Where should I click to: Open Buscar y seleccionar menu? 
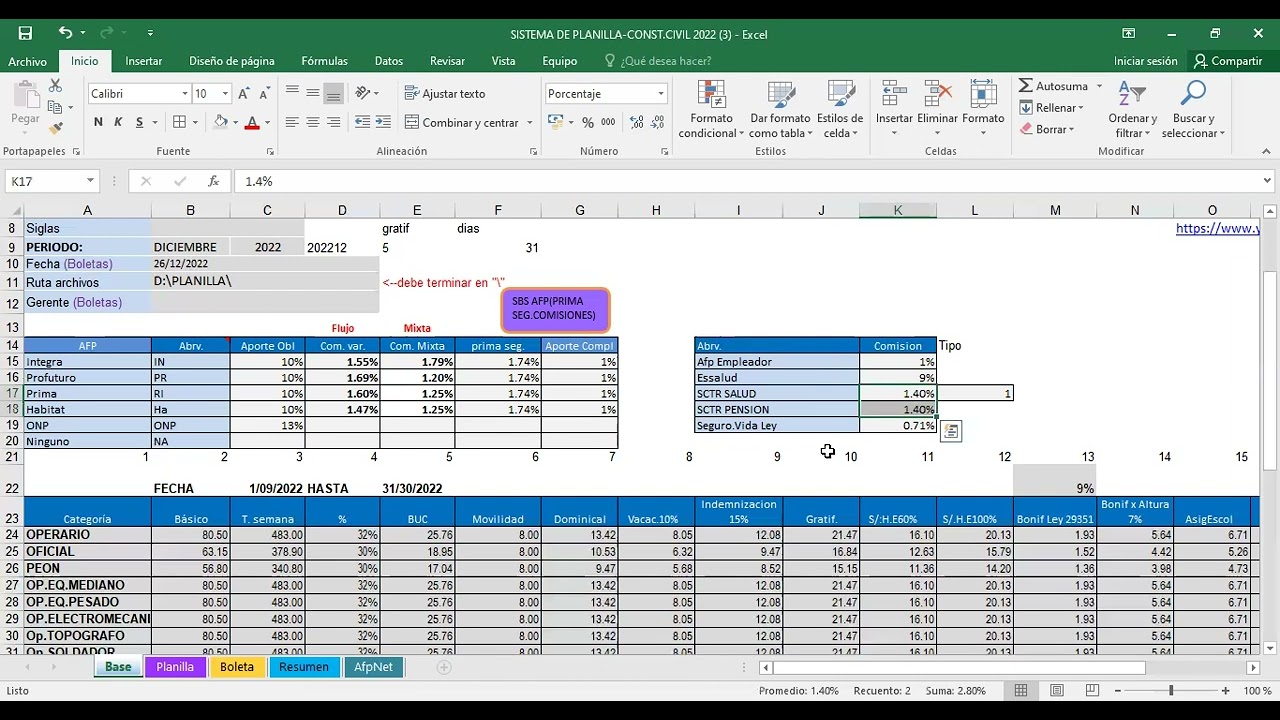tap(1193, 110)
